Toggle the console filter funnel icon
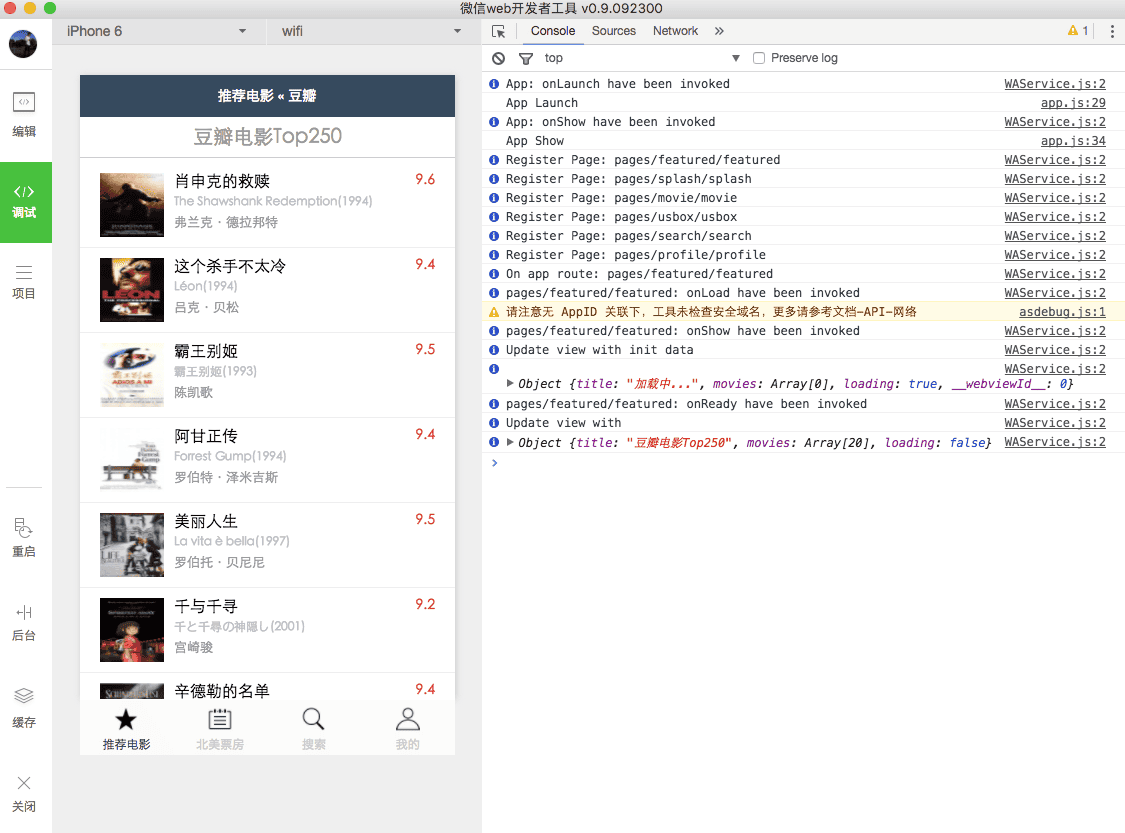This screenshot has height=833, width=1125. 526,58
